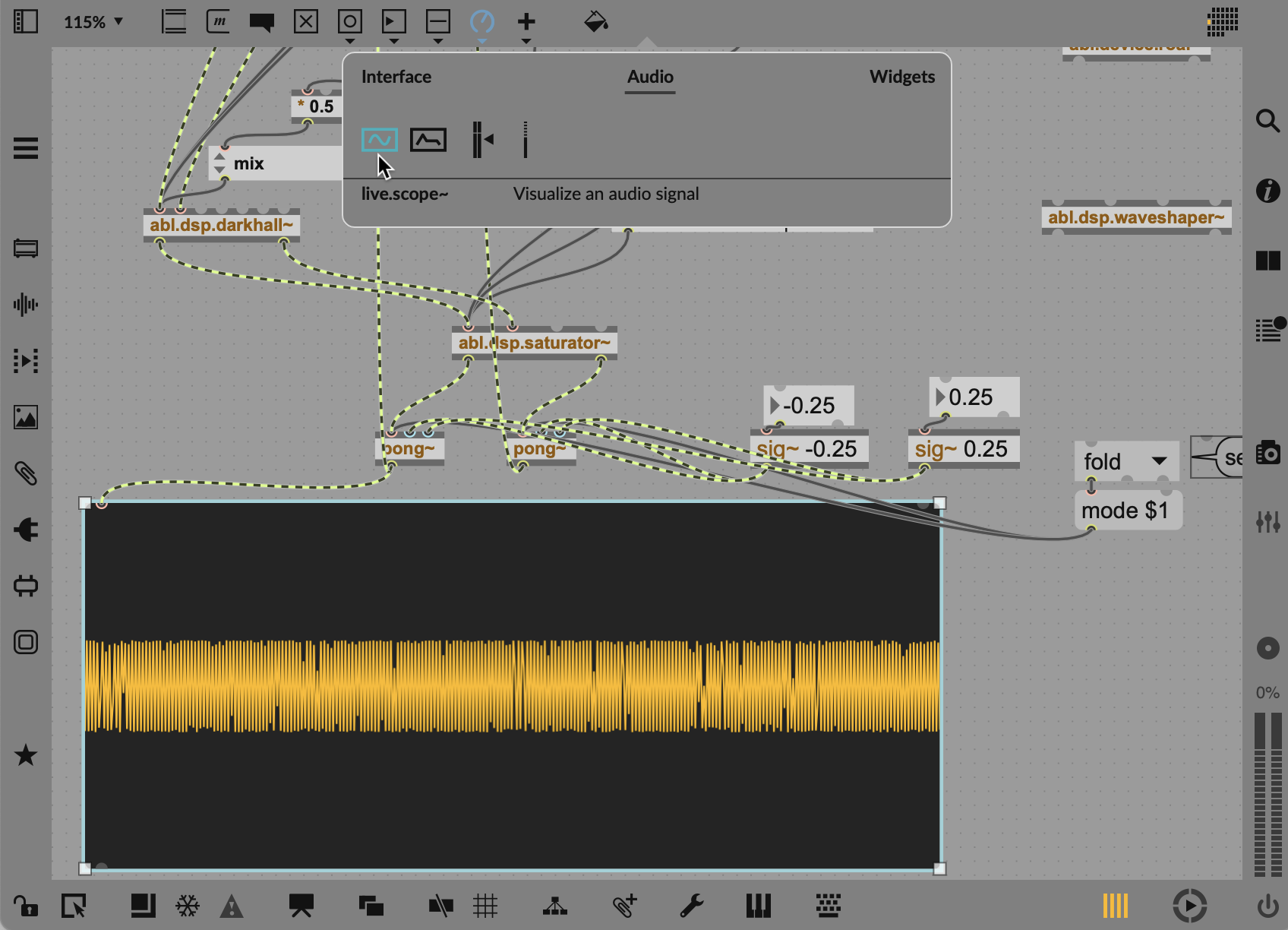This screenshot has height=930, width=1288.
Task: Toggle the grid display icon
Action: click(x=485, y=906)
